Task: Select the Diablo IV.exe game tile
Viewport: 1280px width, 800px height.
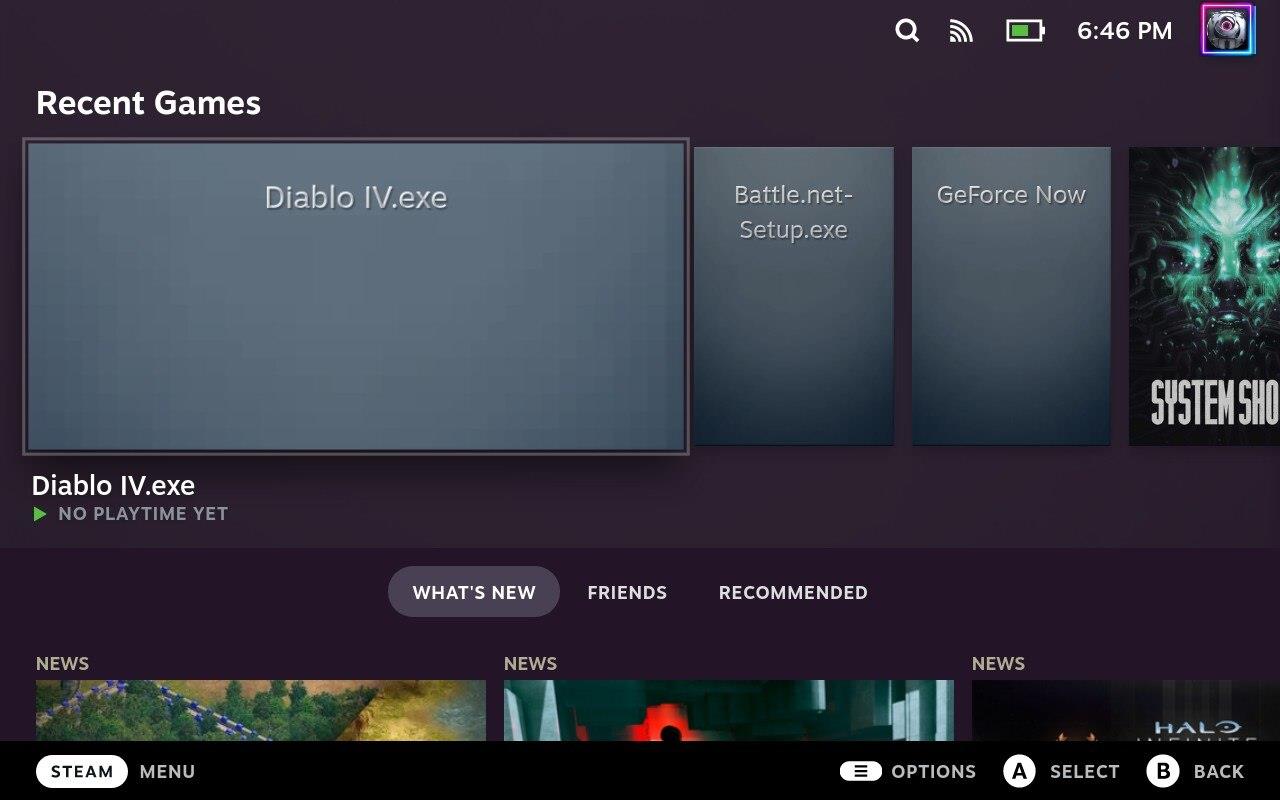Action: [x=355, y=296]
